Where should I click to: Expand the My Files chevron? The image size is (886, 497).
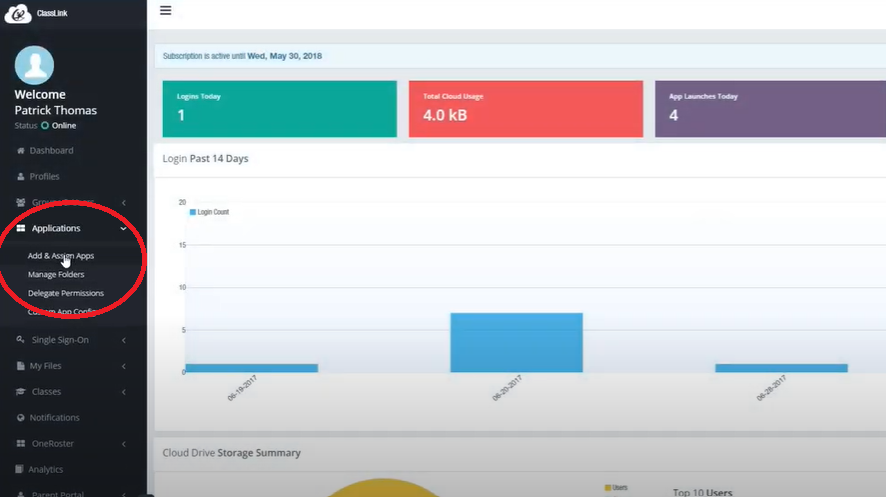click(124, 366)
